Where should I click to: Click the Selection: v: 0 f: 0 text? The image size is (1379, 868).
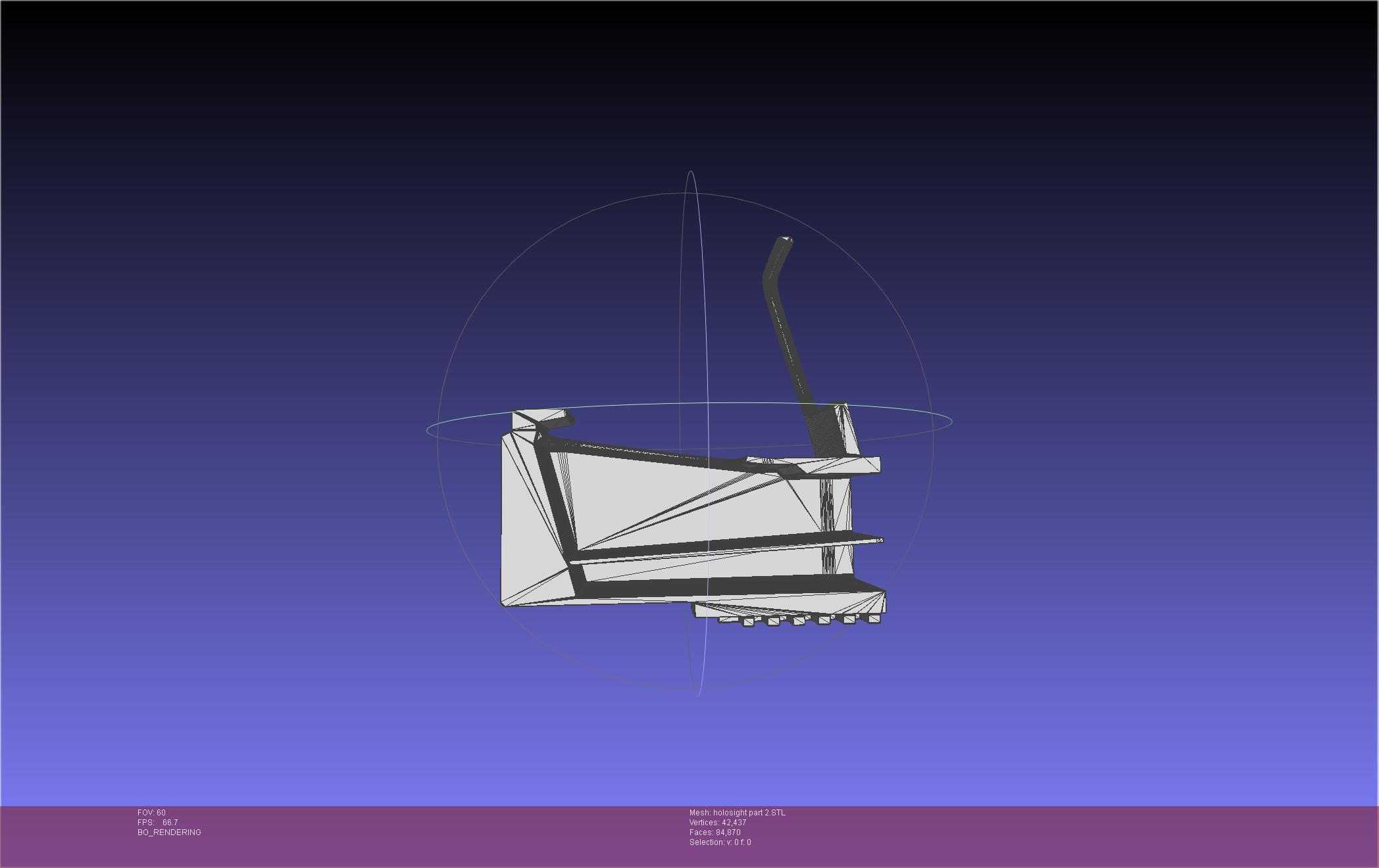[x=720, y=842]
